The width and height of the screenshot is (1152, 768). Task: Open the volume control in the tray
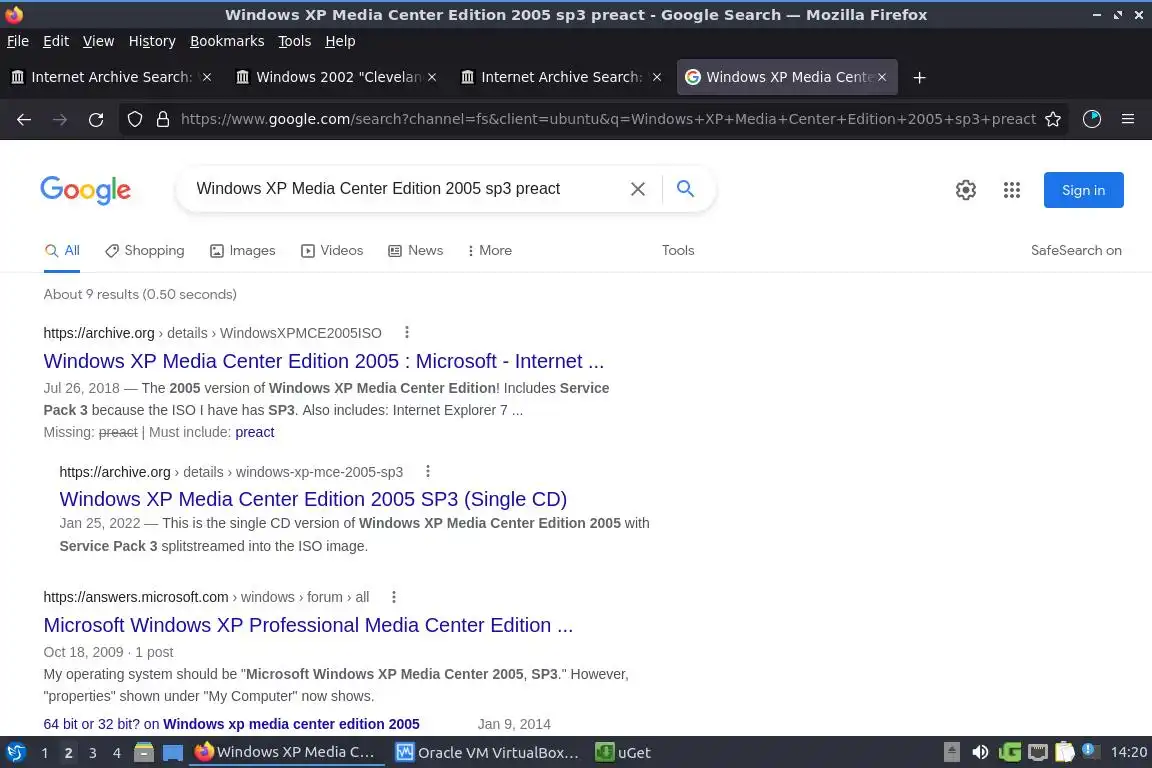[980, 752]
